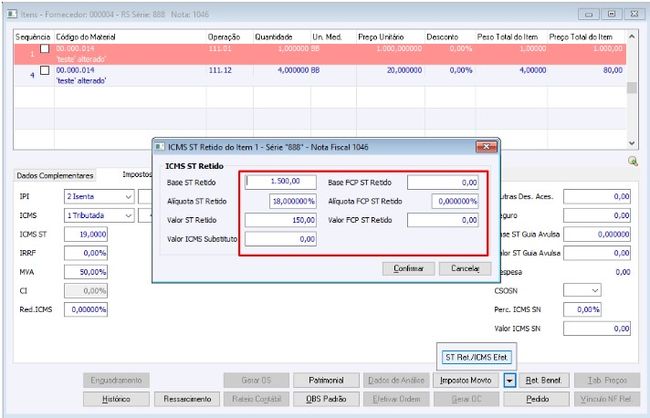Click the 80,00 total in row 4
Screen dimensions: 650x418
point(613,70)
